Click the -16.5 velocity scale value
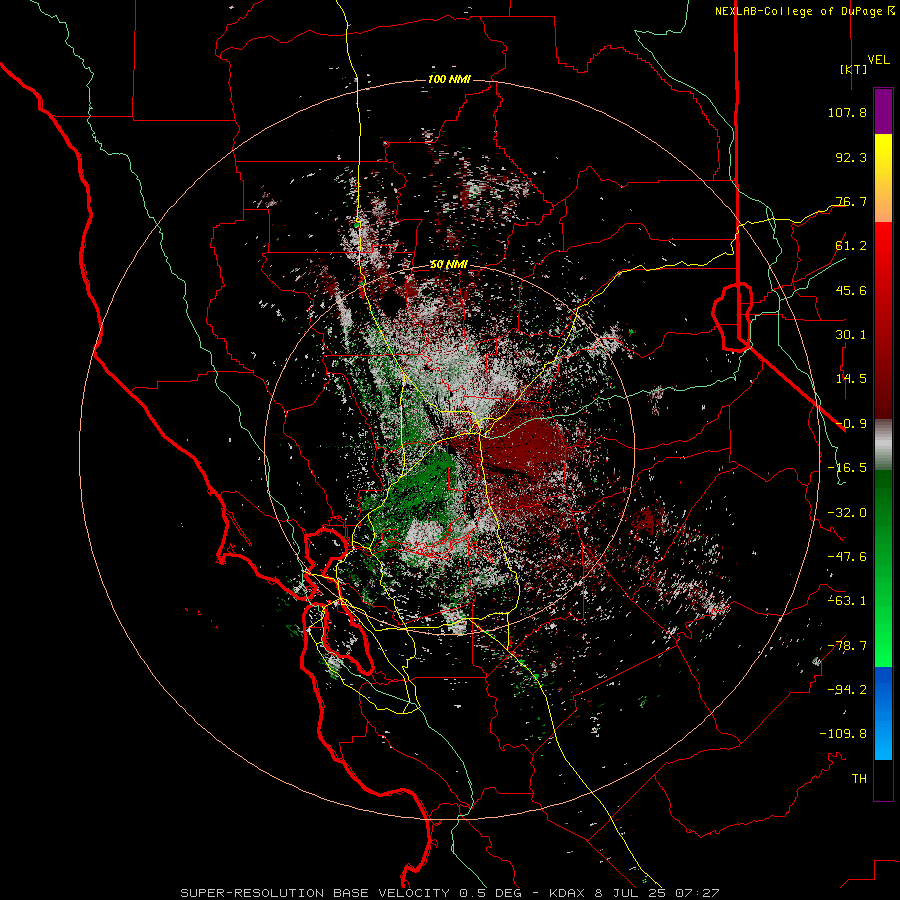 (847, 468)
